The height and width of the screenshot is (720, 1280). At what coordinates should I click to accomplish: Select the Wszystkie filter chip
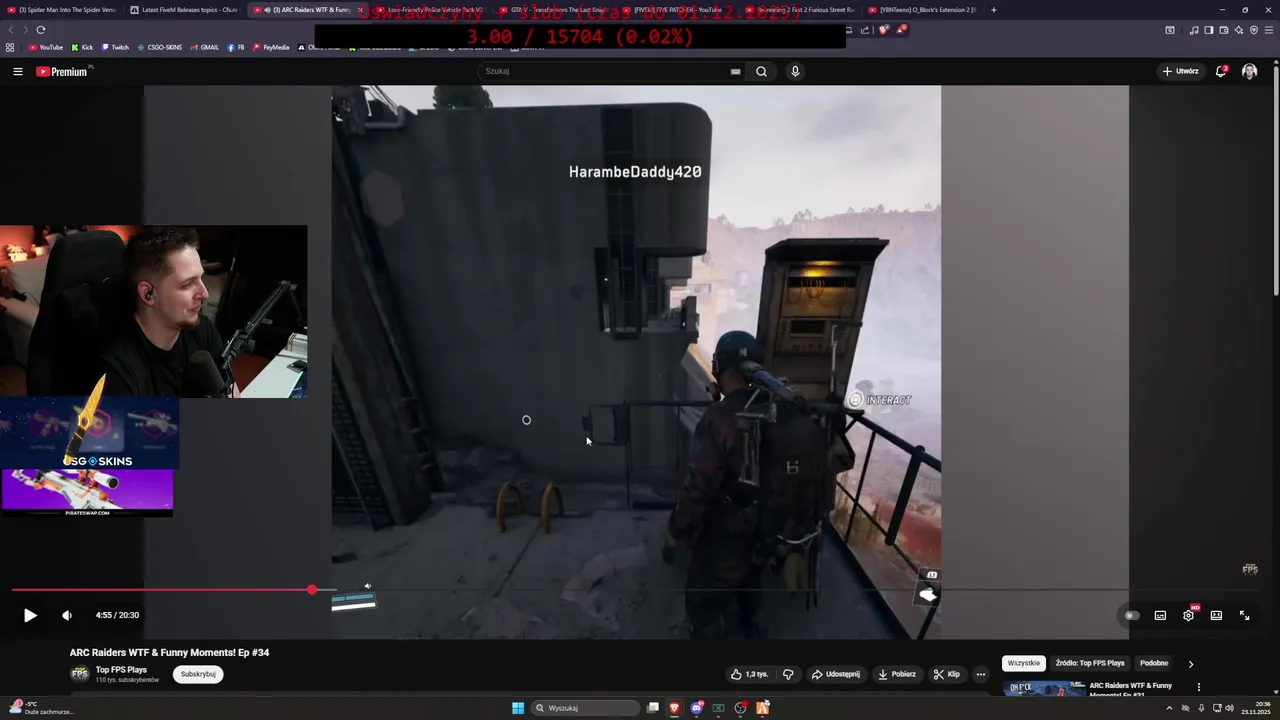click(x=1024, y=663)
